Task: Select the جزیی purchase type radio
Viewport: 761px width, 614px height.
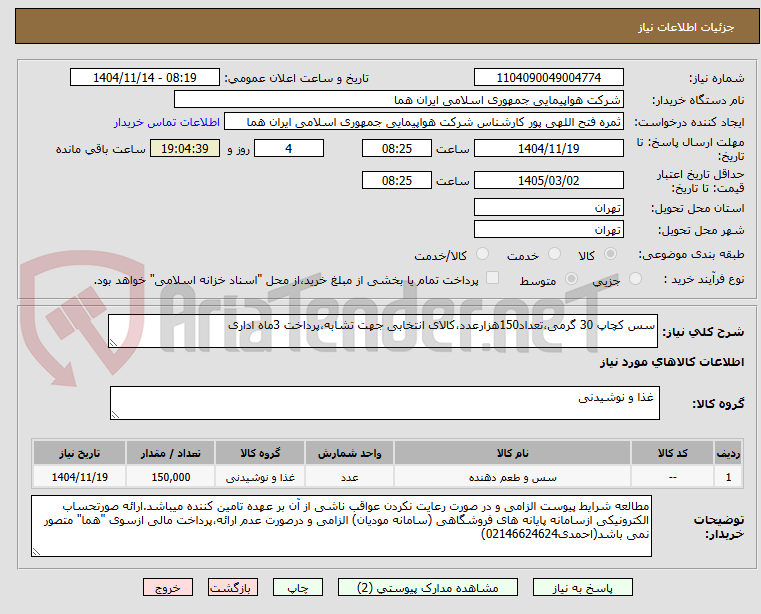Action: pyautogui.click(x=635, y=279)
